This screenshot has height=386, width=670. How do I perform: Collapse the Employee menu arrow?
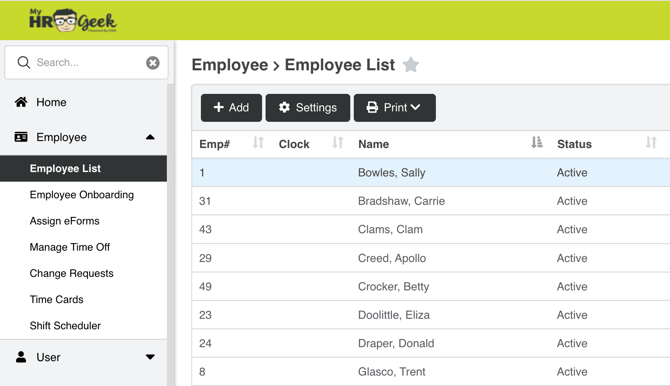(x=150, y=137)
